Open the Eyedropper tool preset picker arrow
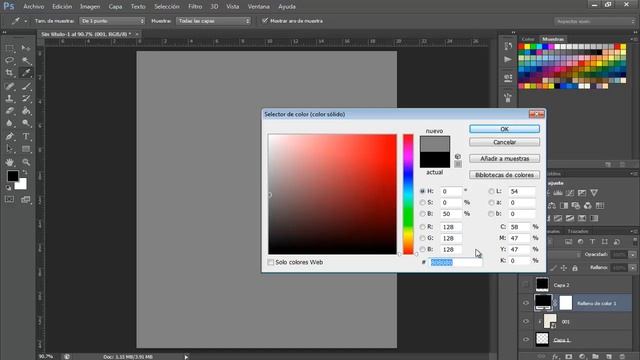The image size is (640, 360). point(26,21)
